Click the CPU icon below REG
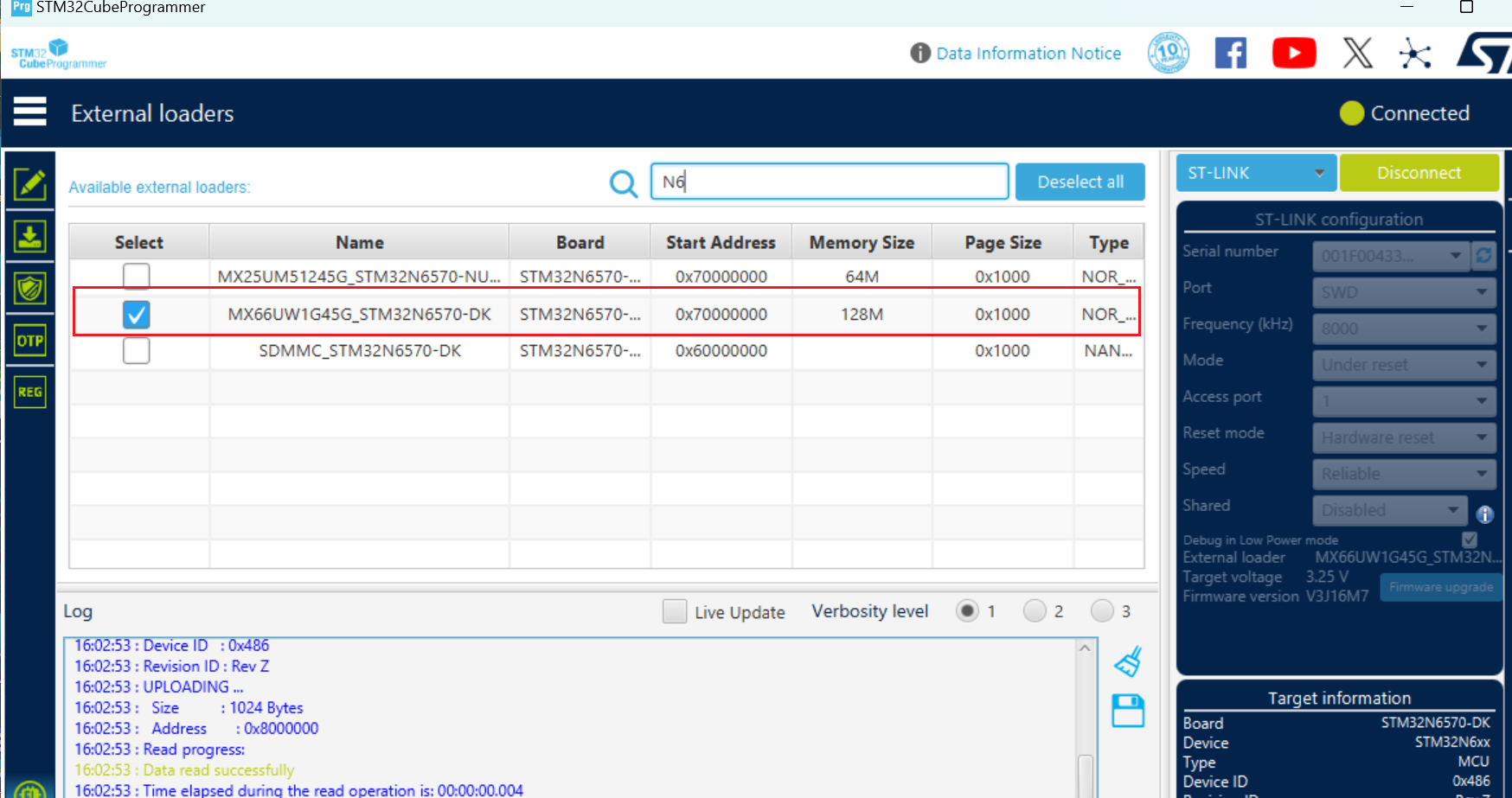The image size is (1512, 798). 30,788
